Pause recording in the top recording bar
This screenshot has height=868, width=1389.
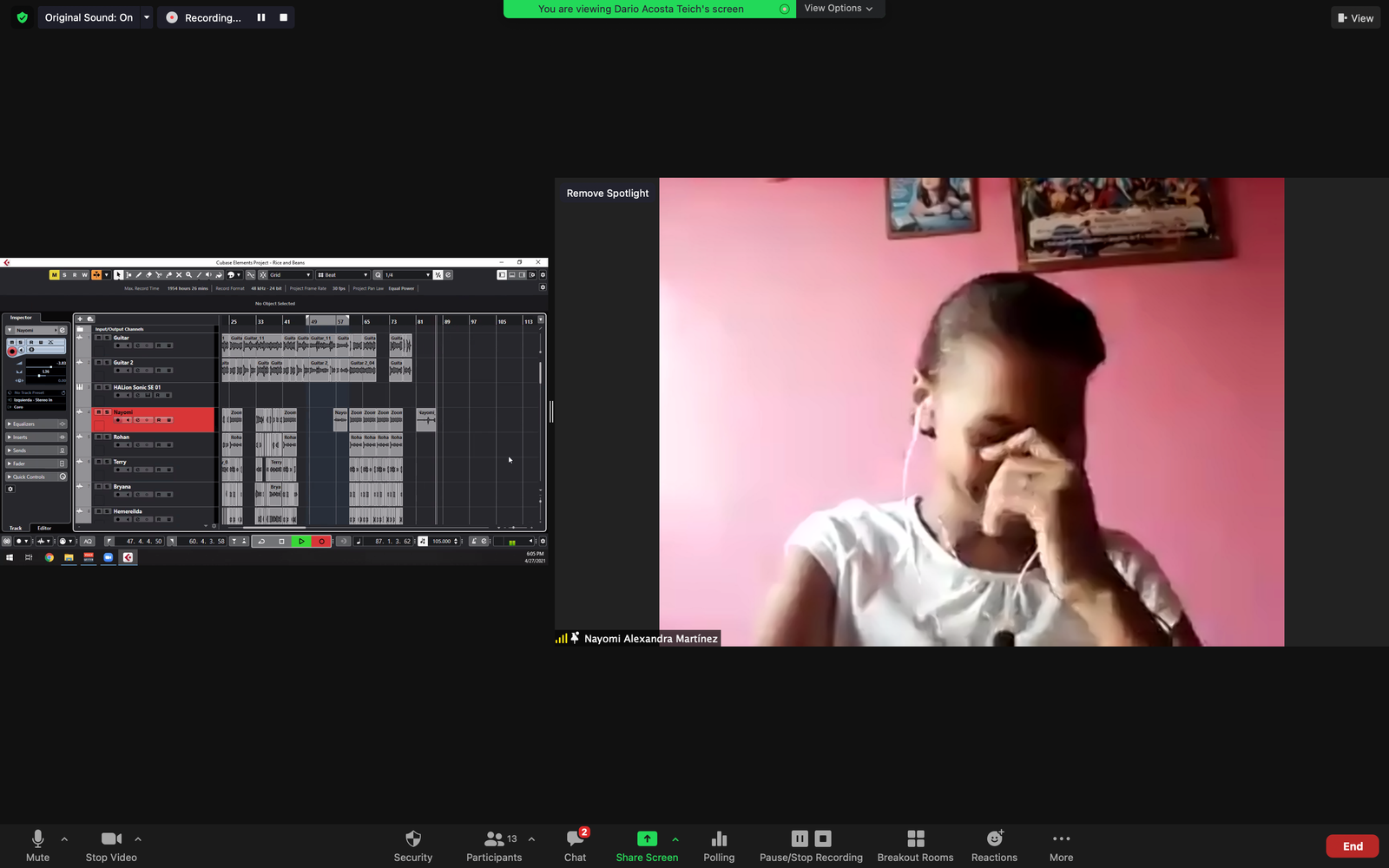pos(260,17)
